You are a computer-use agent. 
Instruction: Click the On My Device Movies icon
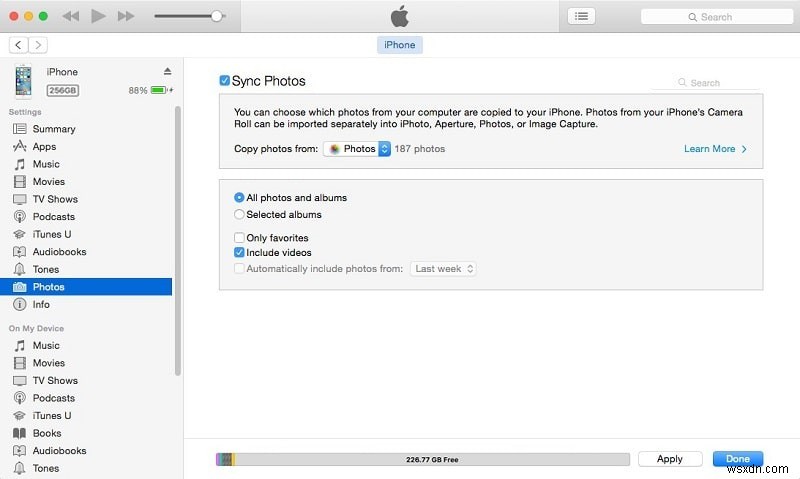pos(19,363)
